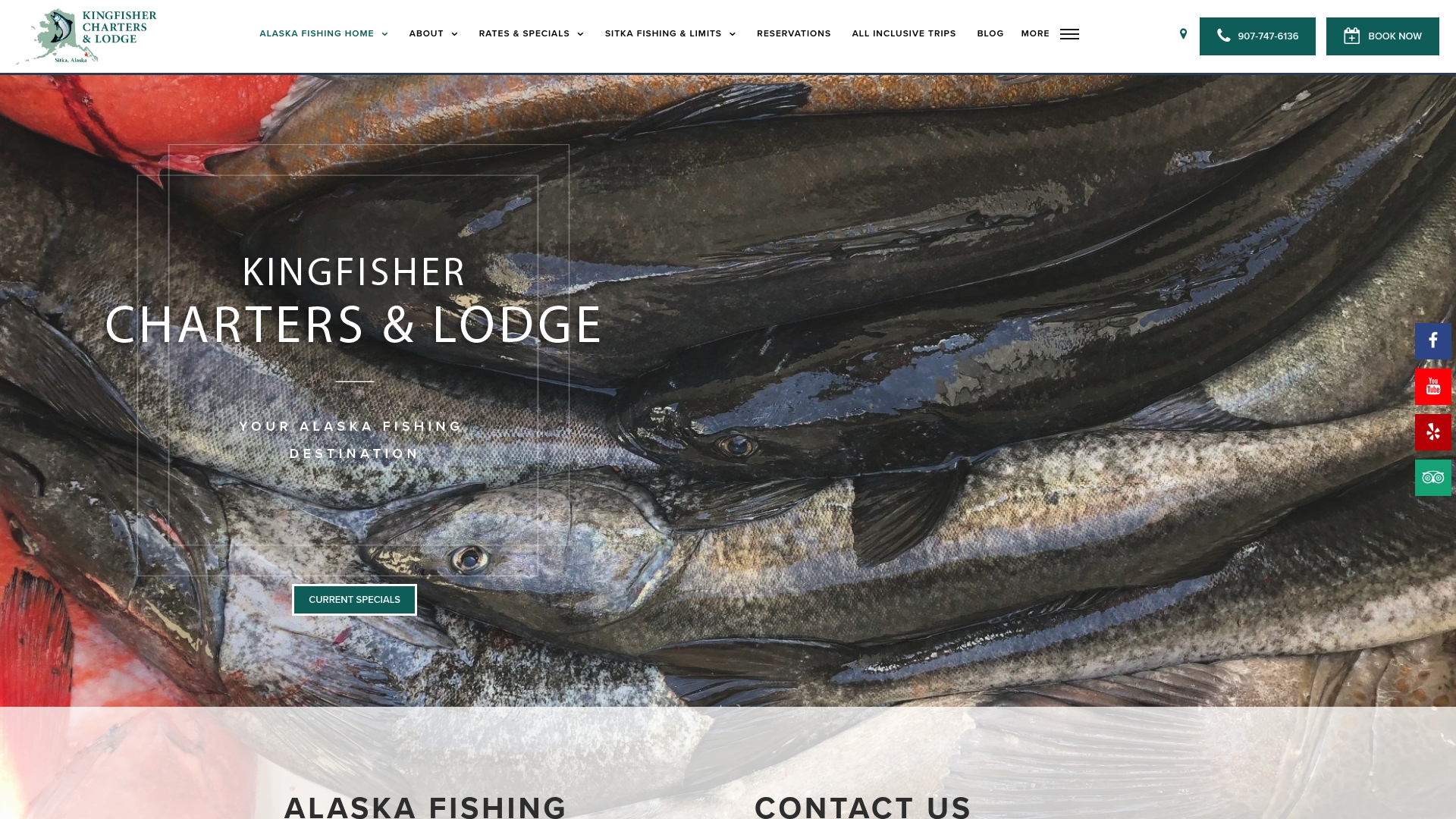The height and width of the screenshot is (819, 1456).
Task: Open the Yelp social icon
Action: (x=1433, y=432)
